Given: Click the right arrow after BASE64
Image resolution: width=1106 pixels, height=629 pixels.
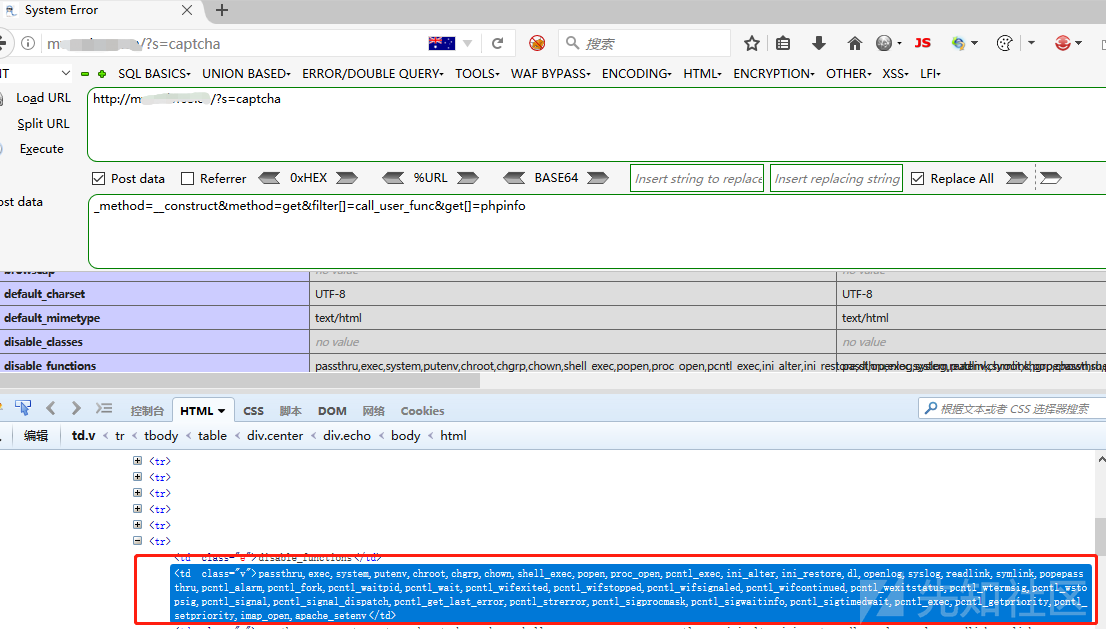Looking at the screenshot, I should click(x=597, y=178).
